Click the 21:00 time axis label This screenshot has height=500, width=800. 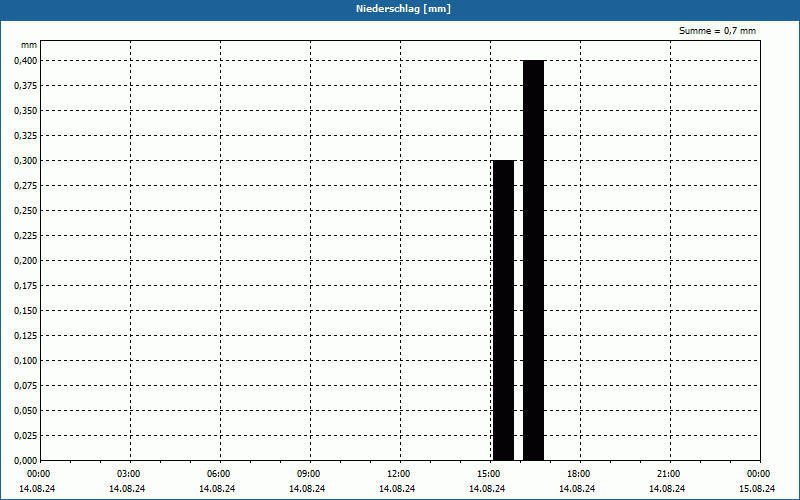[x=668, y=474]
